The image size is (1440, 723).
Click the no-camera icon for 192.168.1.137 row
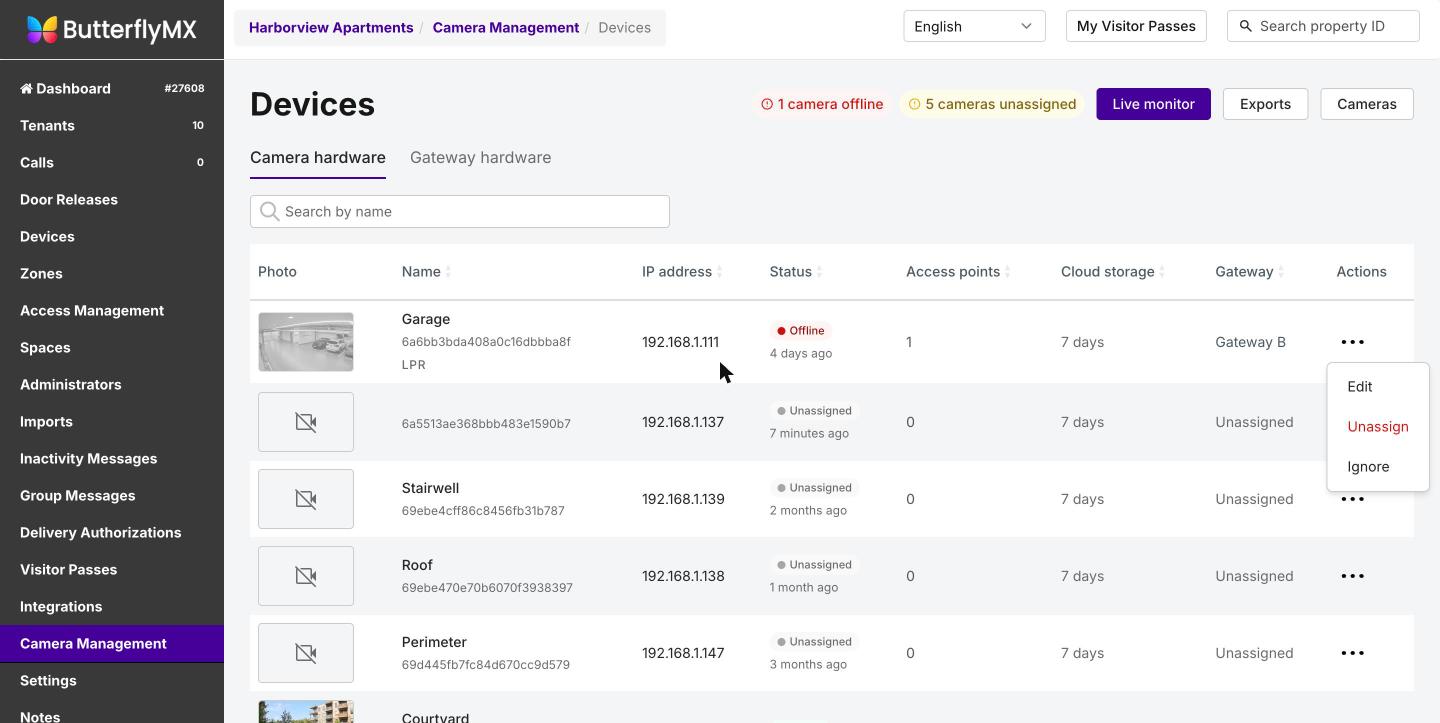coord(306,422)
